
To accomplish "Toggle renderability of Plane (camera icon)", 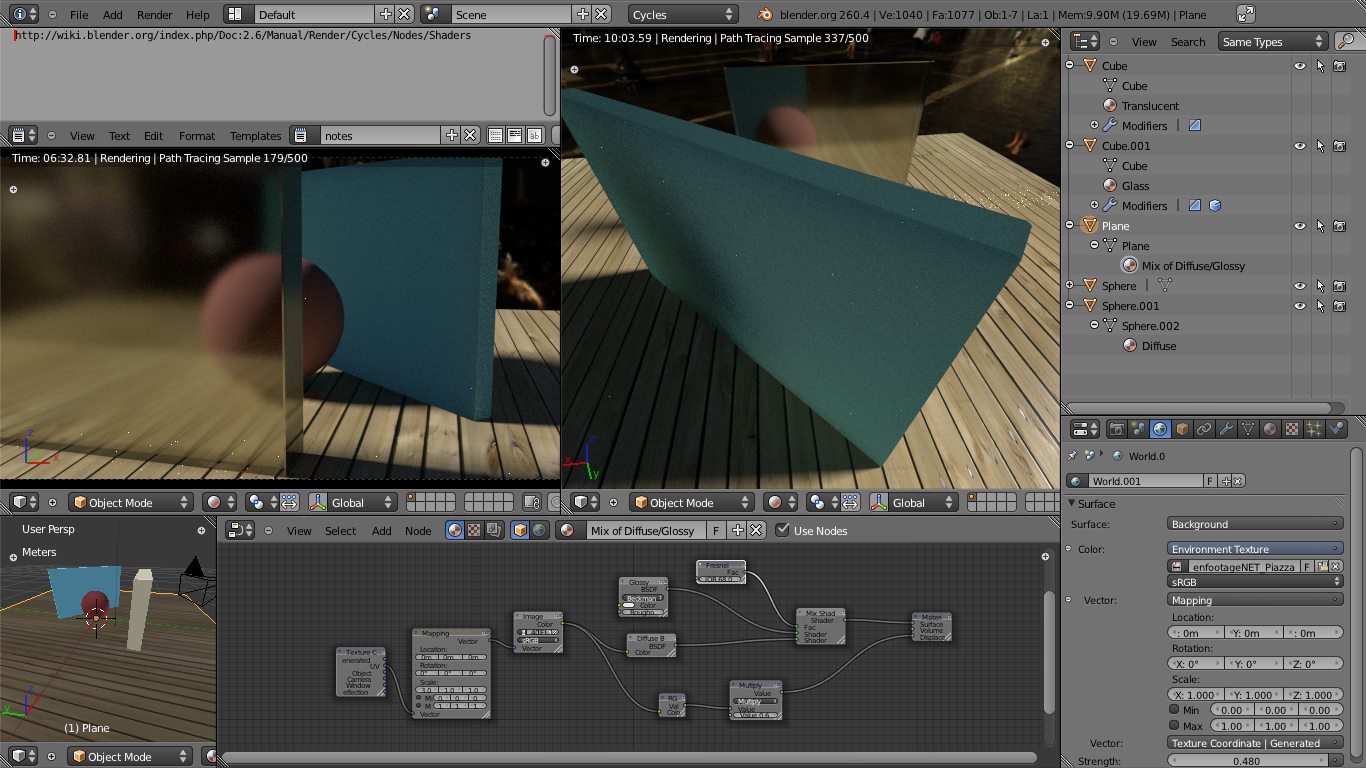I will point(1339,226).
